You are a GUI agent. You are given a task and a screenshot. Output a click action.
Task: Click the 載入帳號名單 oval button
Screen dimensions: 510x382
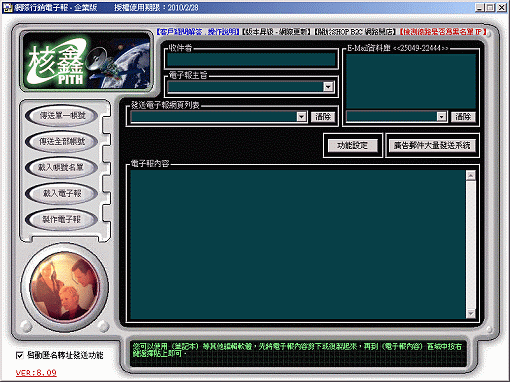pos(62,168)
